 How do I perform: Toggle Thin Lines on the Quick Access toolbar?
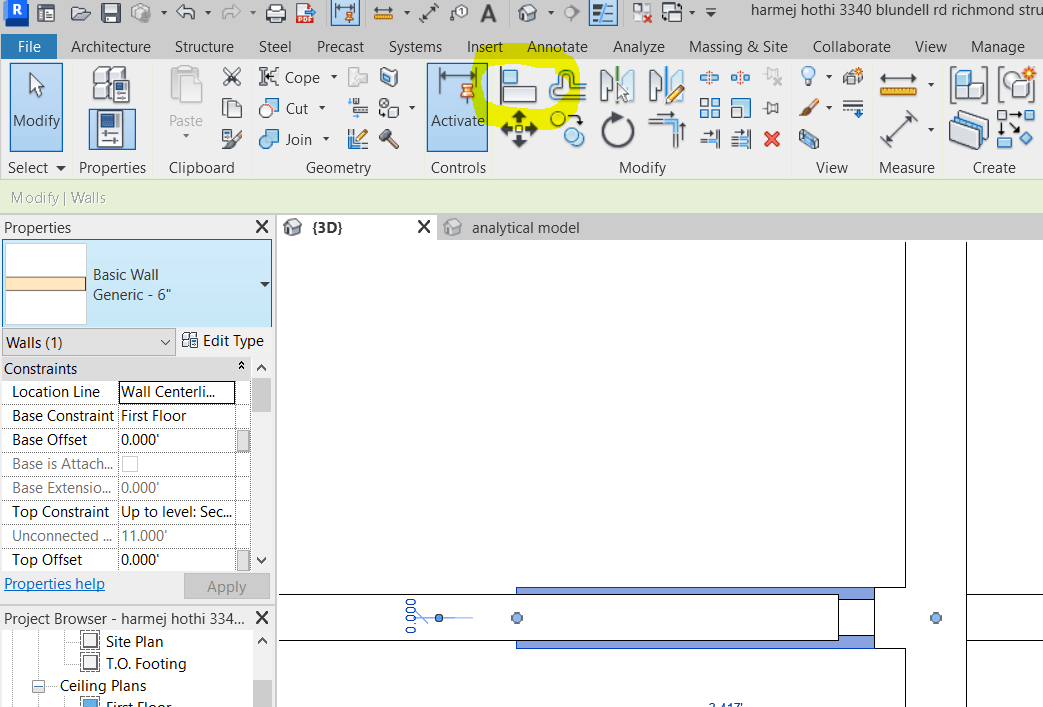point(601,13)
